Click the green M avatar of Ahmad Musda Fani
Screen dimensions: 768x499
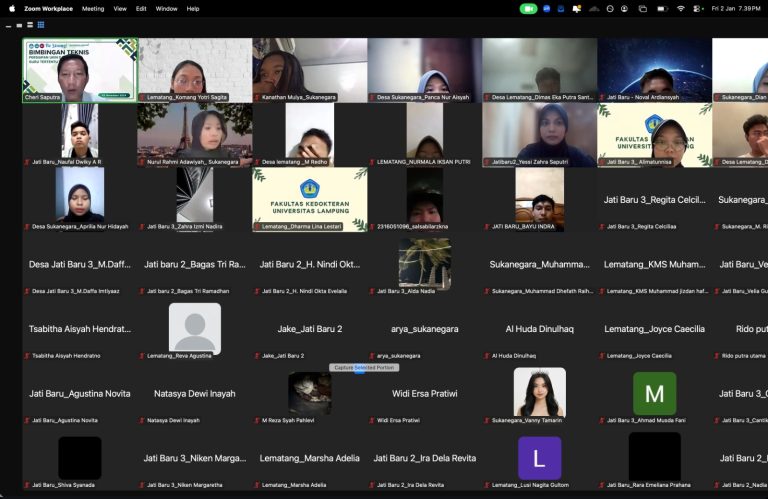pos(654,393)
